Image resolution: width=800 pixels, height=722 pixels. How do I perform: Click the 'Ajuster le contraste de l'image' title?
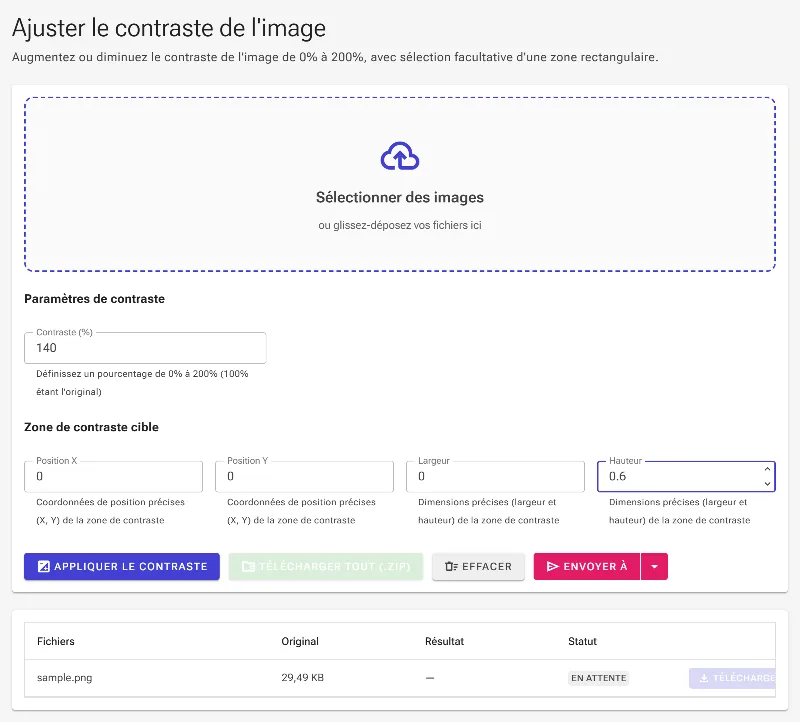click(169, 28)
